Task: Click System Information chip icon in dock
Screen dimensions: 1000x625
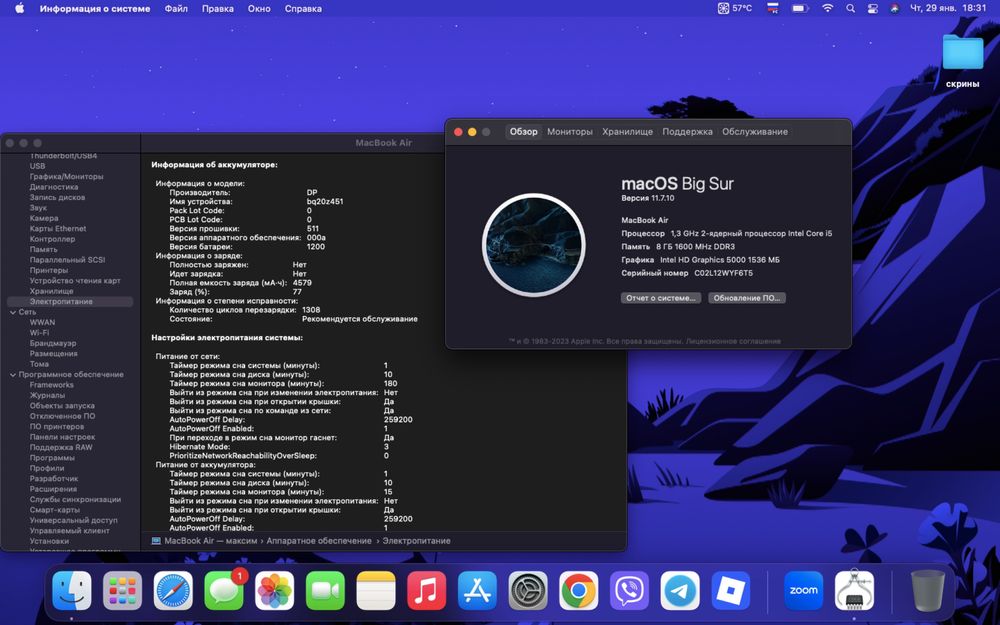Action: pos(854,591)
